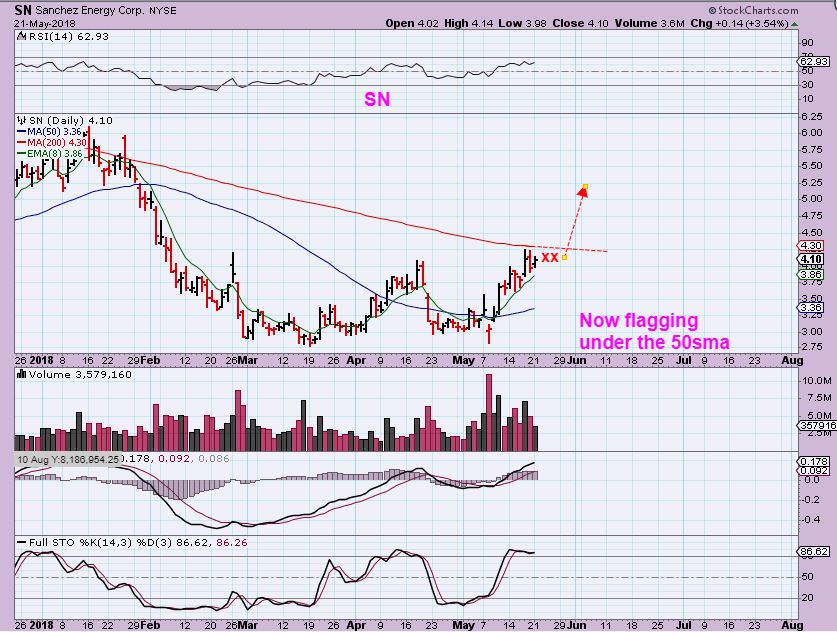
Task: Click the MA(50) 3.36 legend entry
Action: (50, 131)
